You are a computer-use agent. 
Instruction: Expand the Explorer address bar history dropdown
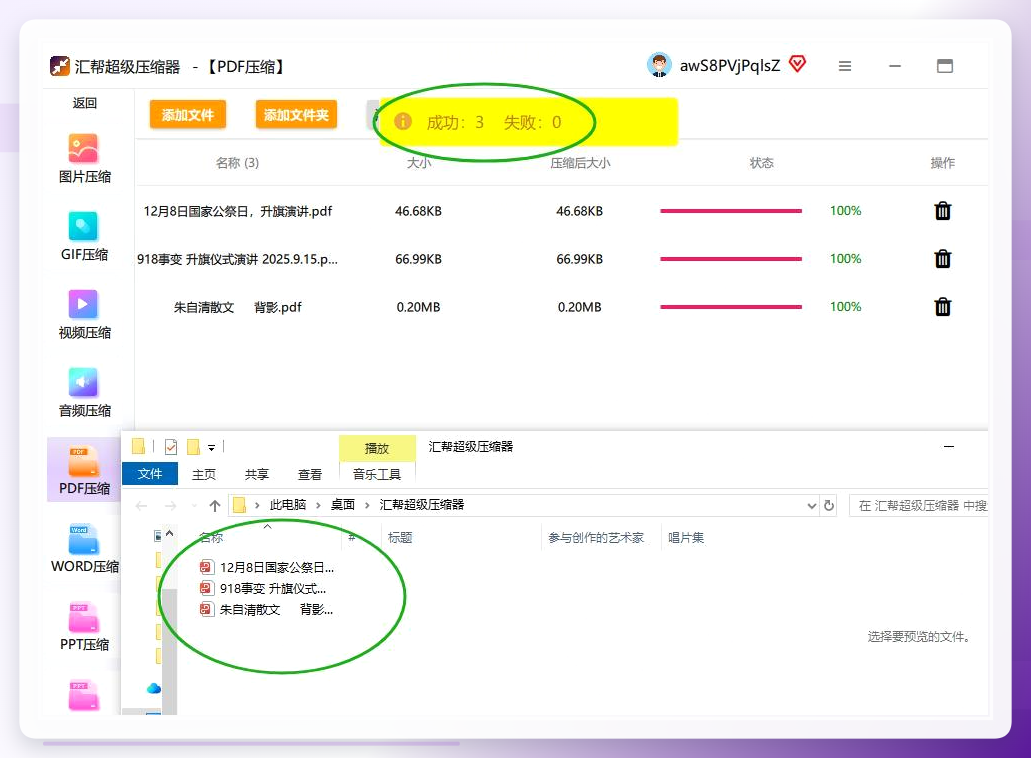tap(811, 506)
